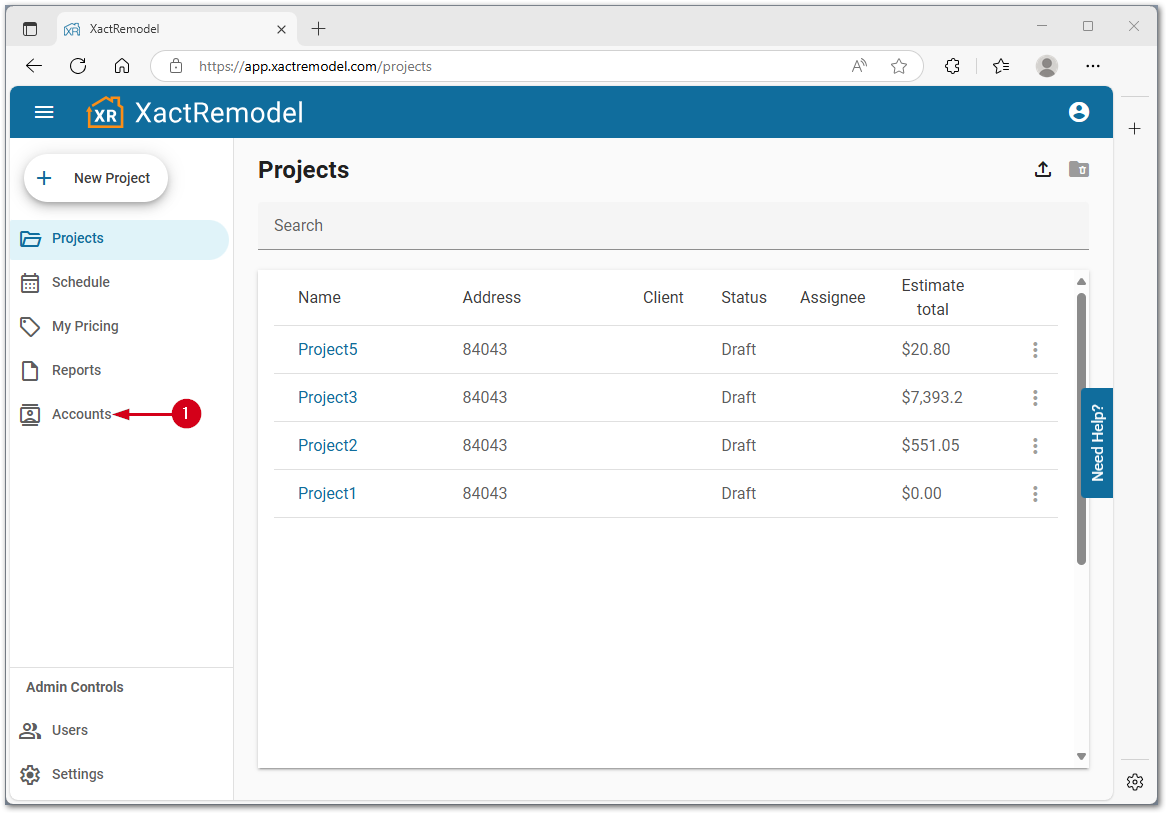This screenshot has width=1167, height=814.
Task: Close the XactRemodel browser tab
Action: 281,30
